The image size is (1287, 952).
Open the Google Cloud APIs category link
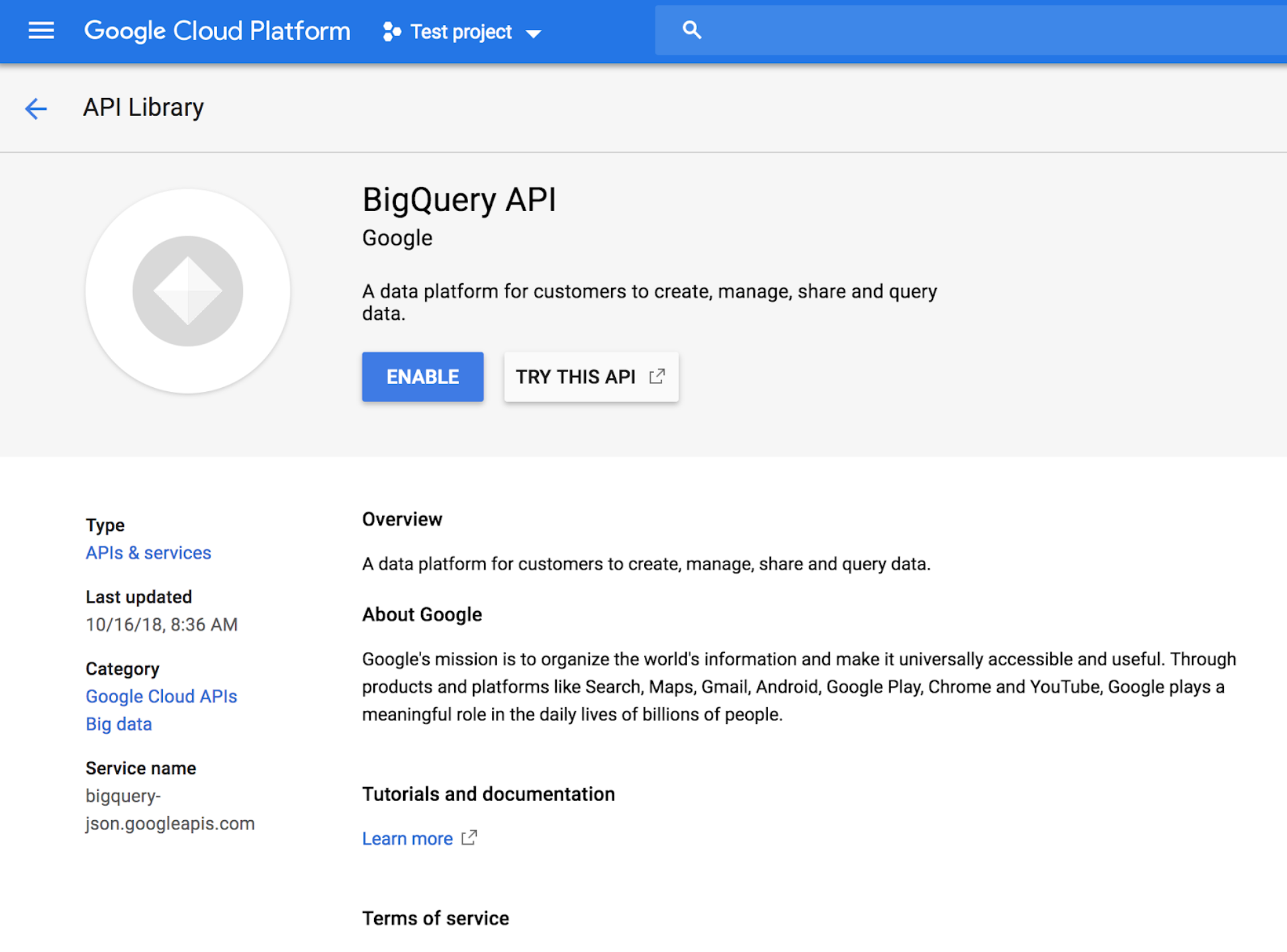161,696
